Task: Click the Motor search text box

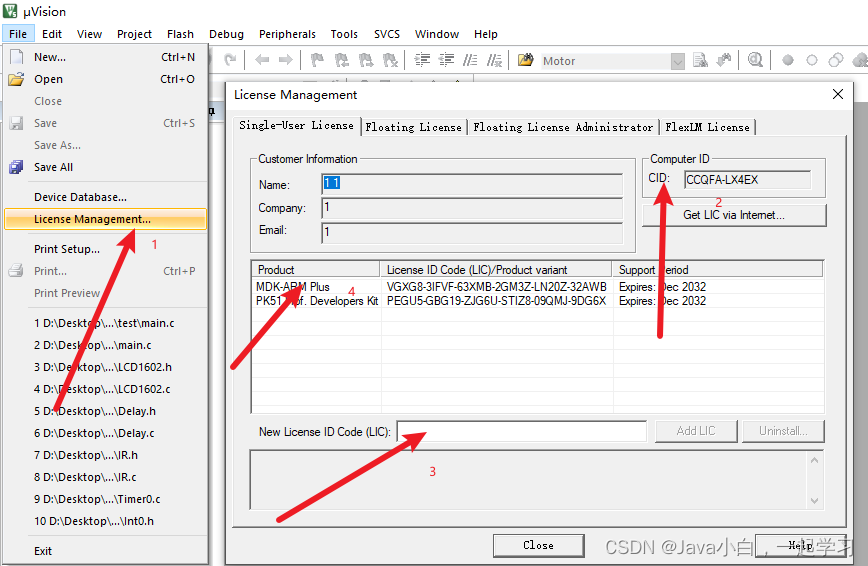Action: pyautogui.click(x=604, y=61)
